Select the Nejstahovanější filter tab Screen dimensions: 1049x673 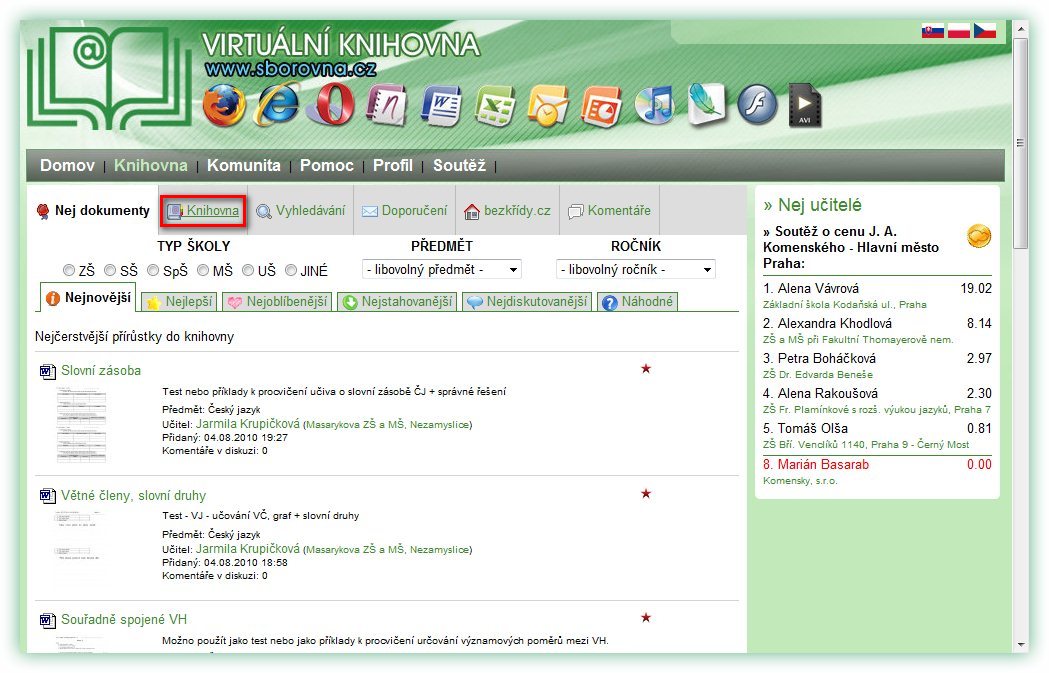[398, 302]
